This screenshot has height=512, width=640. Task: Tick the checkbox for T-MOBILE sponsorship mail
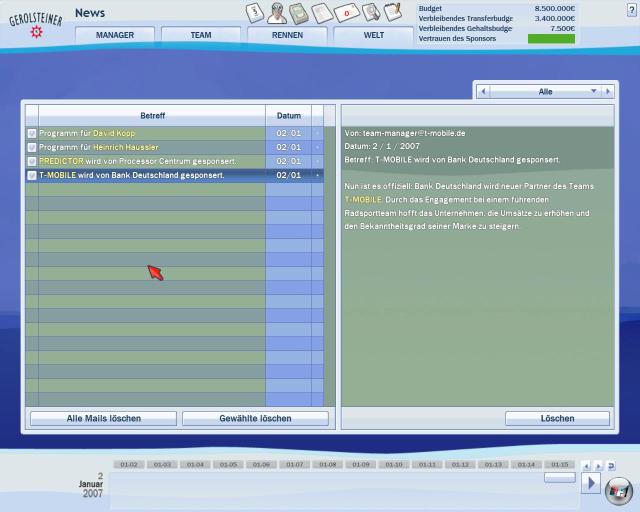[32, 176]
